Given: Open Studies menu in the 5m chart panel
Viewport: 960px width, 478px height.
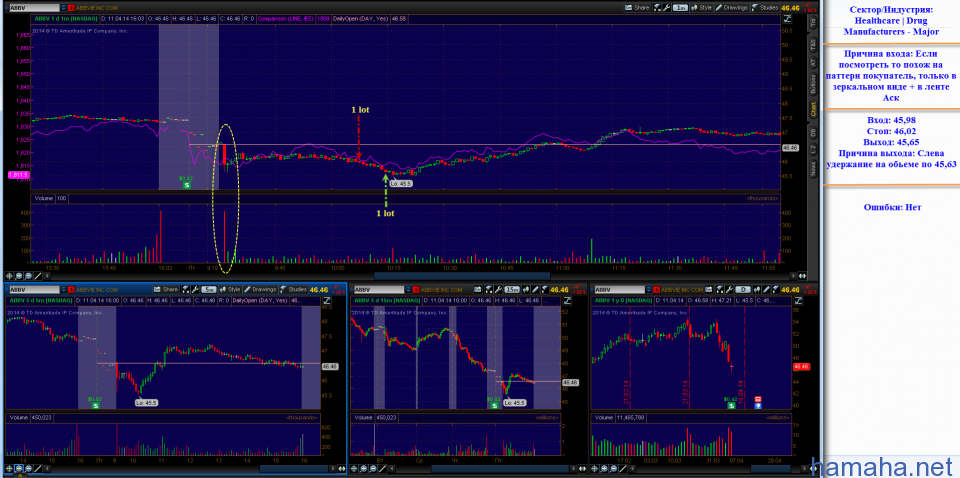Looking at the screenshot, I should (293, 289).
